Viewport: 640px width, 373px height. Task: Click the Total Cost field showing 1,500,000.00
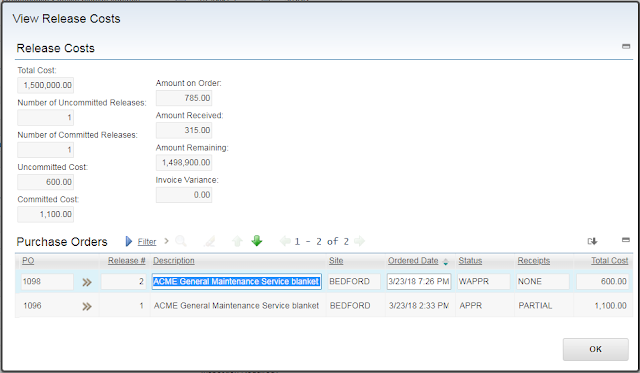tap(46, 85)
